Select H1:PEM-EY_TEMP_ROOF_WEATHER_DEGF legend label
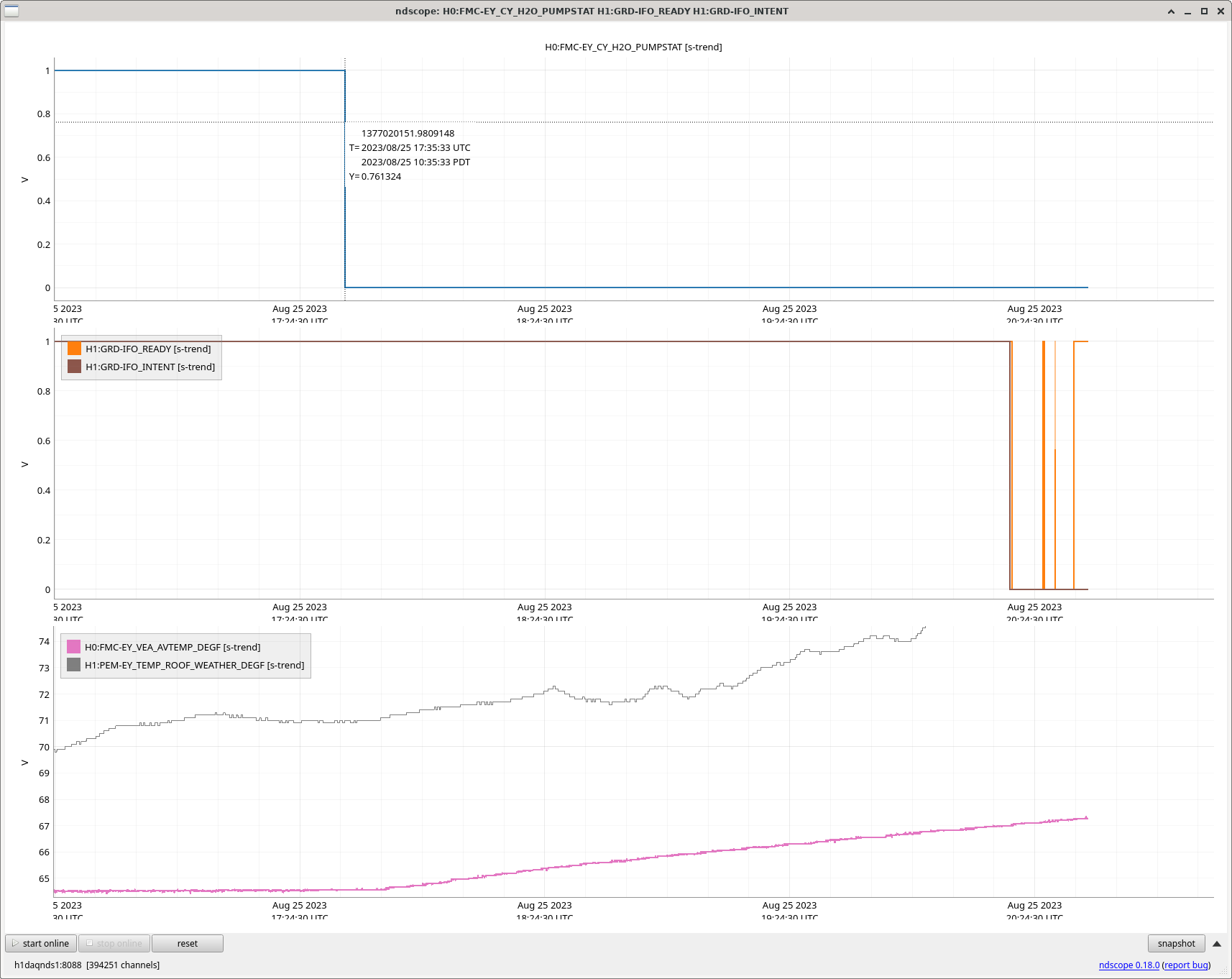 [x=194, y=665]
